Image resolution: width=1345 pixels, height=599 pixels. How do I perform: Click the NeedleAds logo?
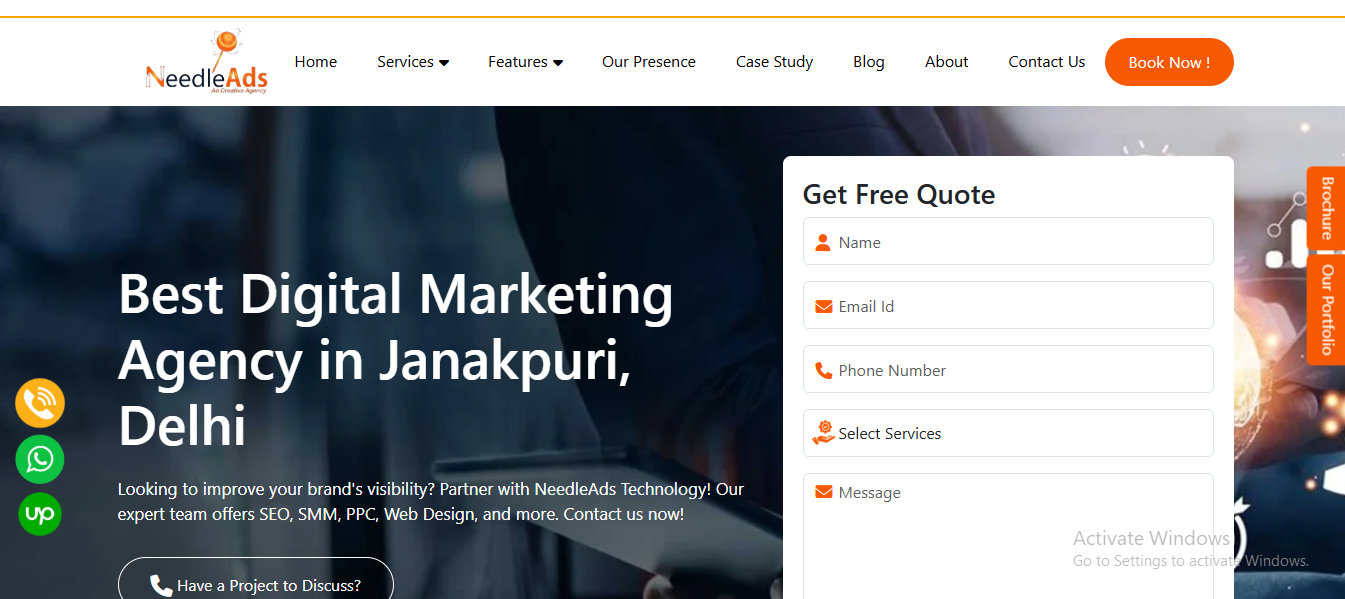point(207,62)
